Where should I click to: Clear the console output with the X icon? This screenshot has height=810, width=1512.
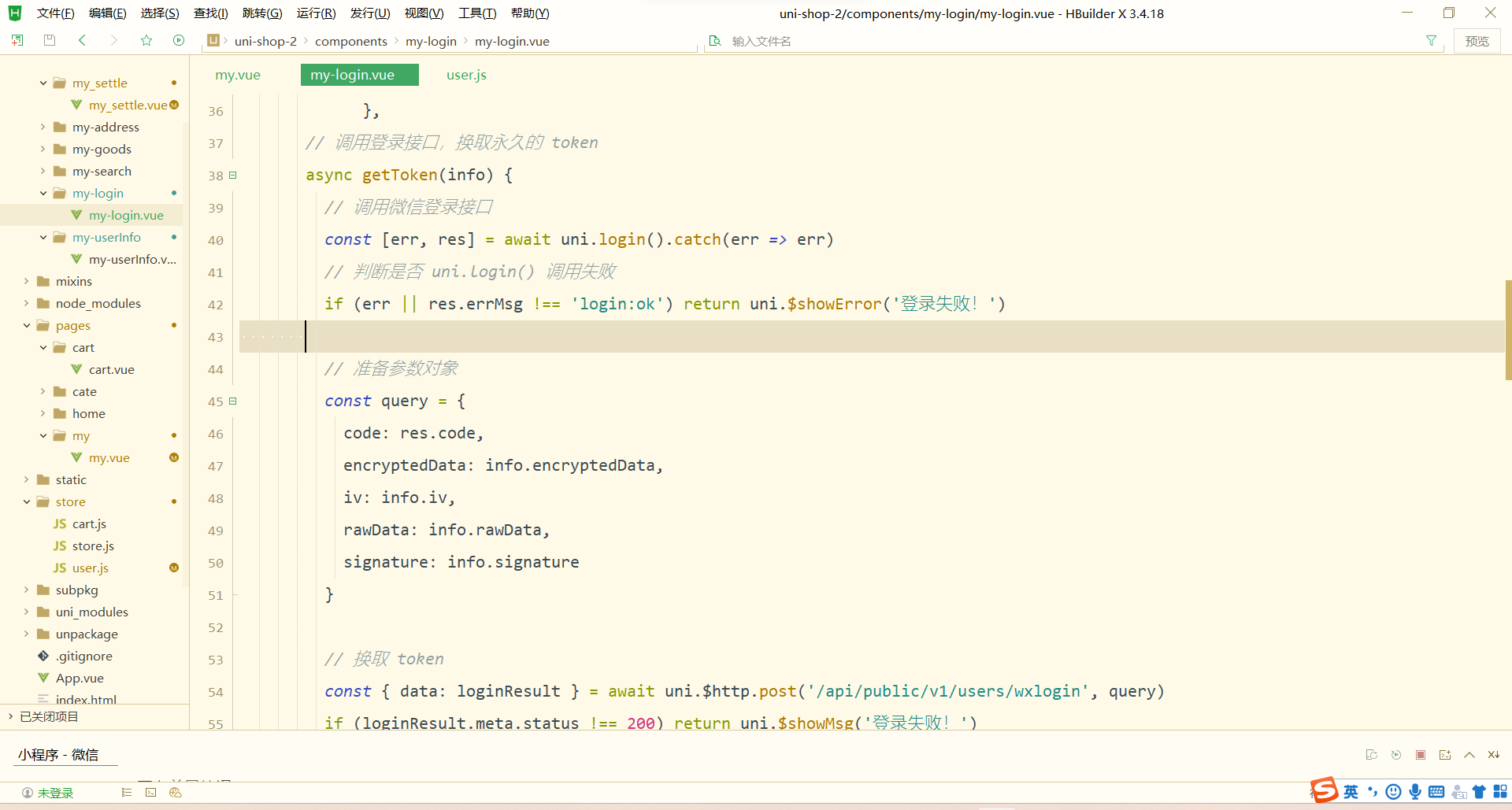coord(1494,754)
